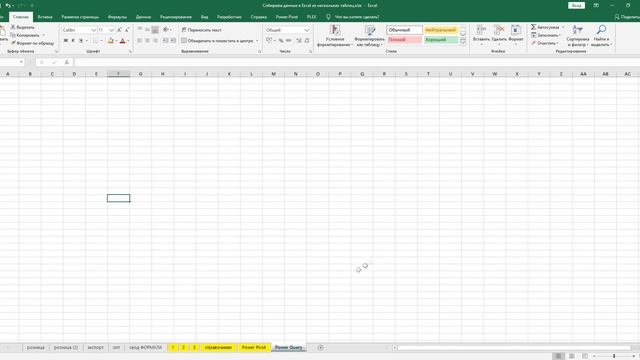
Task: Select the Format Painter brush icon
Action: click(13, 43)
